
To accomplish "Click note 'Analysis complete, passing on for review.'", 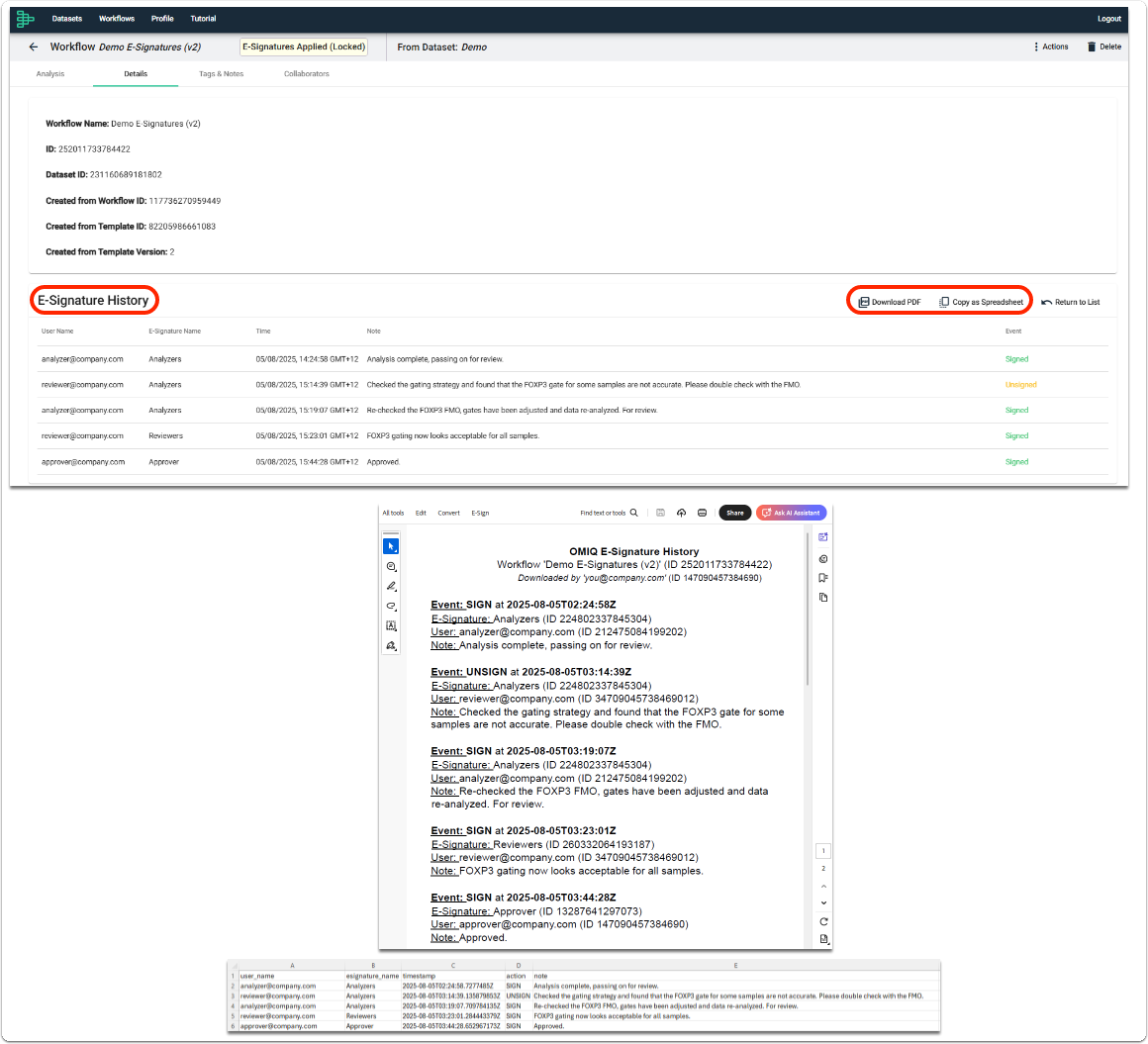I will [434, 359].
